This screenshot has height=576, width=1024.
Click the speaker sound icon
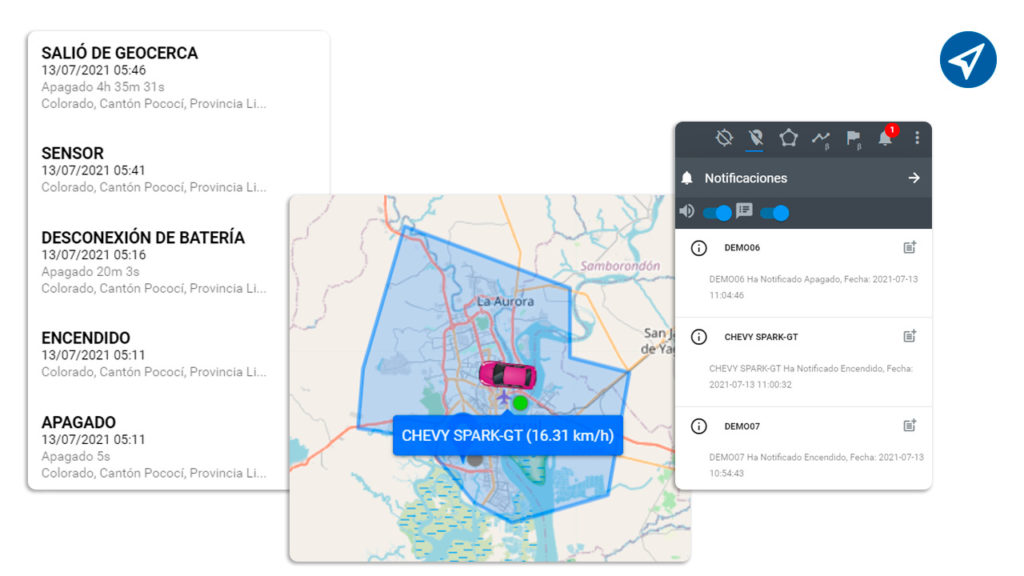click(x=686, y=211)
